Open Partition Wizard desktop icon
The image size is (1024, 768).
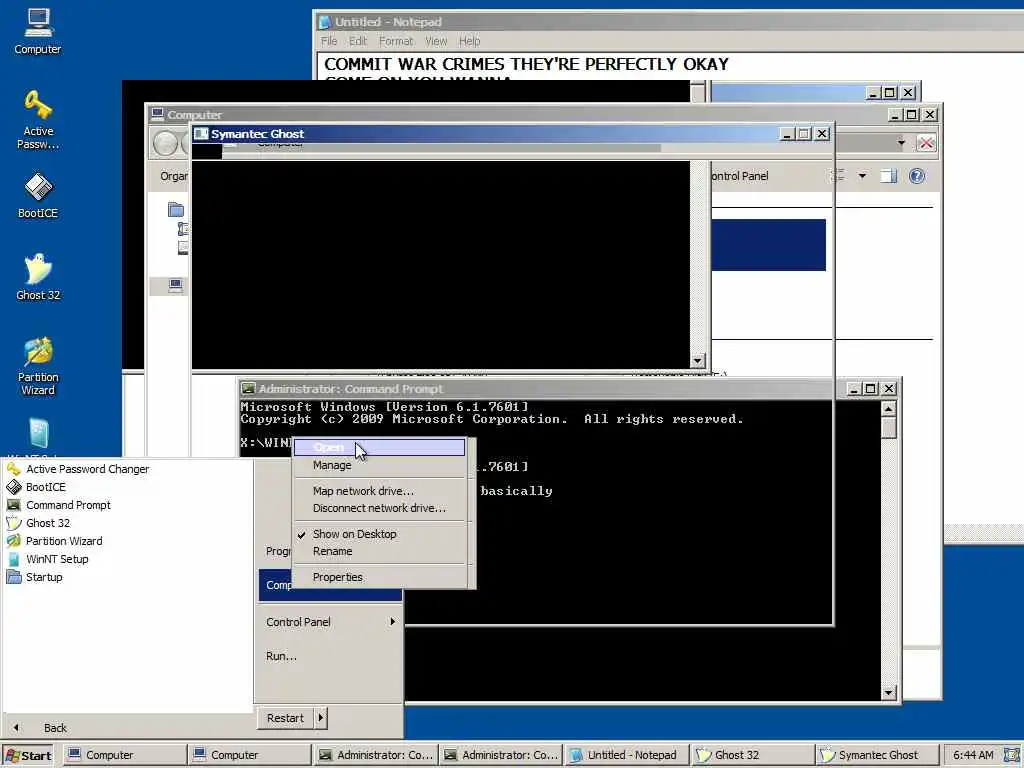click(x=38, y=367)
